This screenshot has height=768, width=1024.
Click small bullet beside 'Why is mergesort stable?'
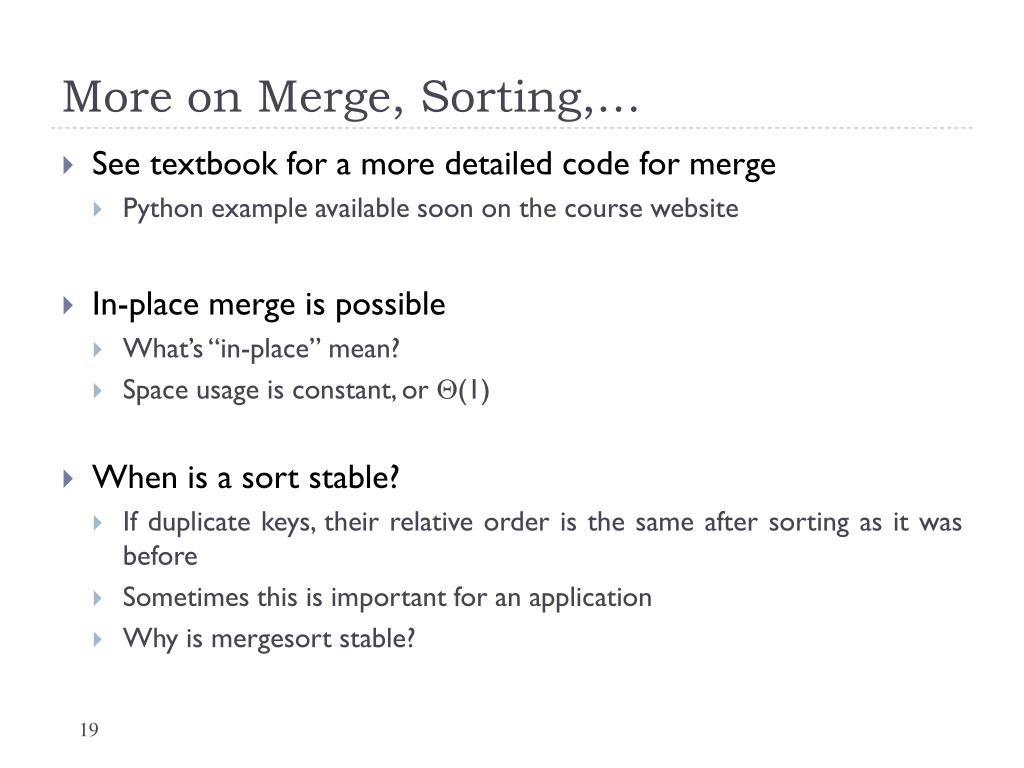(x=98, y=639)
